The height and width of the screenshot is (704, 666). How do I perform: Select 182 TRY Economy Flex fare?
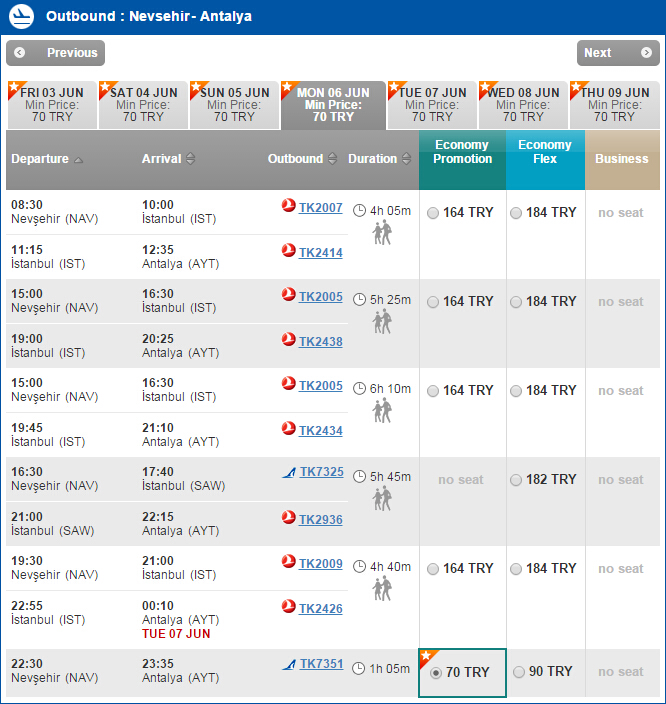(516, 480)
